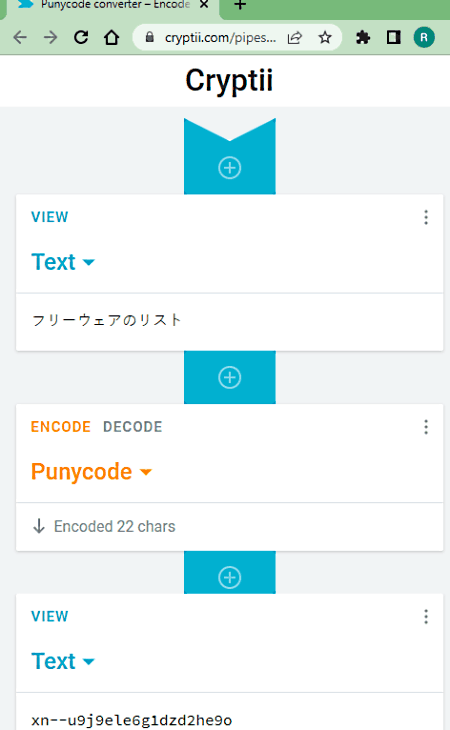The height and width of the screenshot is (730, 450).
Task: Open the browser extensions puzzle icon
Action: [363, 37]
